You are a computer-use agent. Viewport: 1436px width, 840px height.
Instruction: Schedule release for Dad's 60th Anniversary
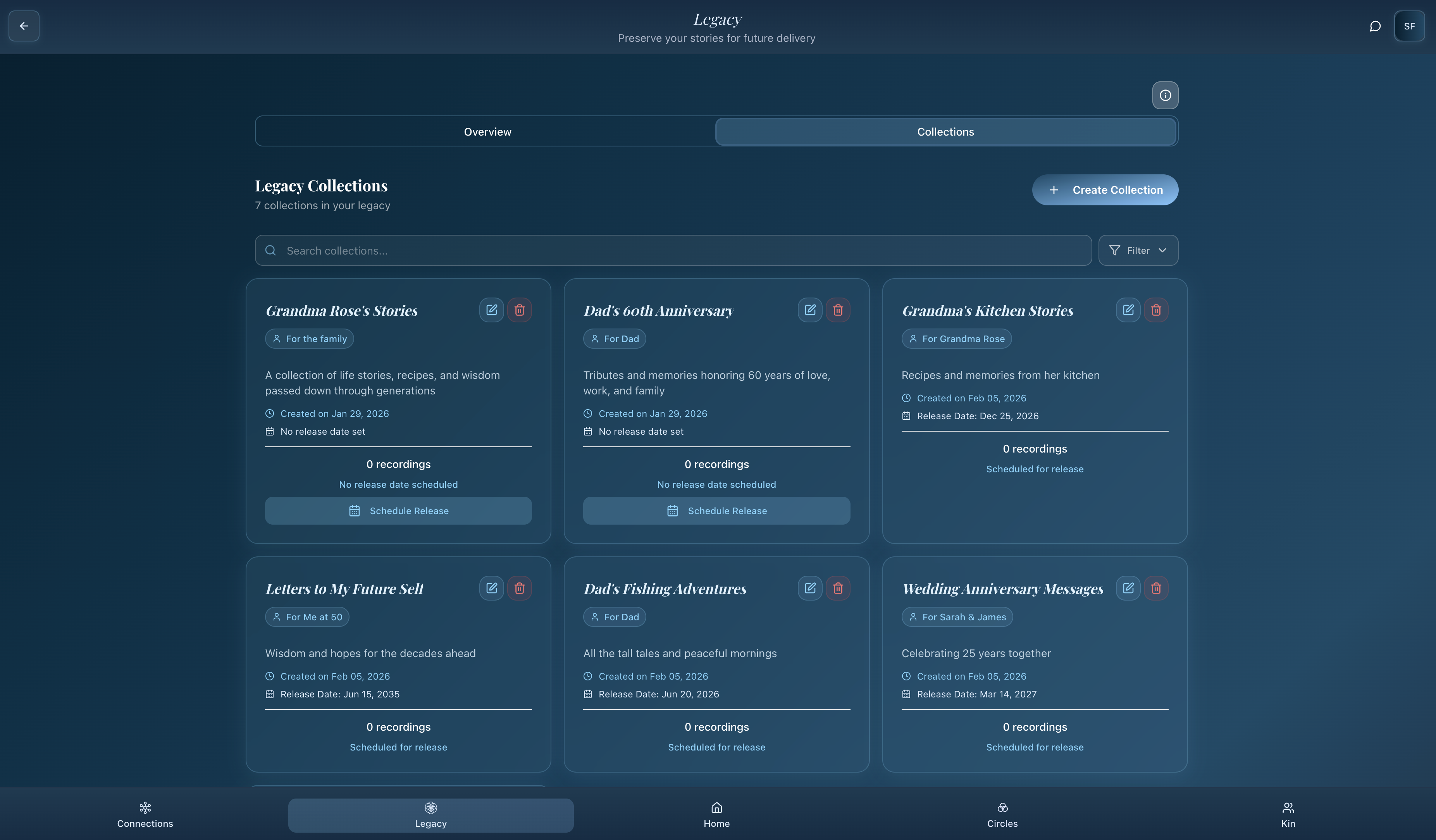(x=716, y=511)
